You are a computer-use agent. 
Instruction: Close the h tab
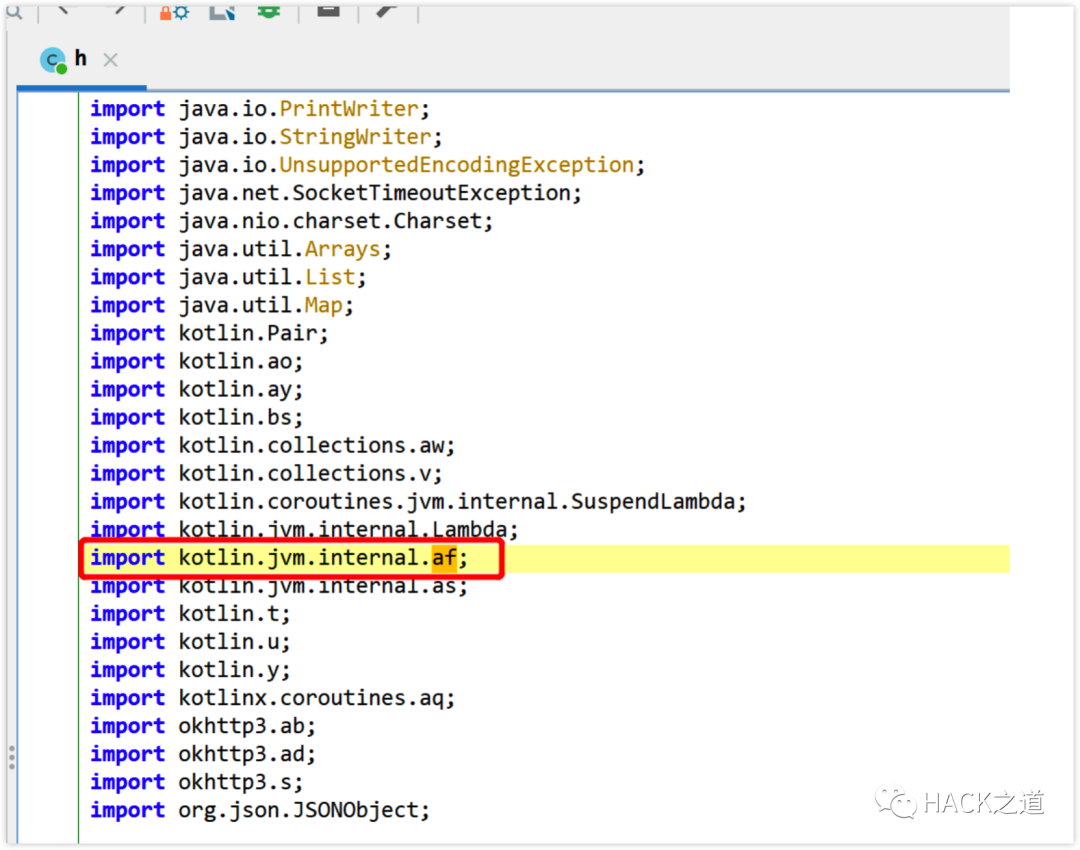pyautogui.click(x=110, y=60)
